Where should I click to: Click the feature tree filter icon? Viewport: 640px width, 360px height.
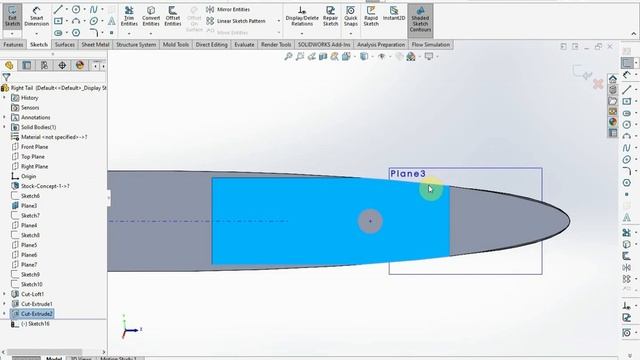tap(6, 77)
